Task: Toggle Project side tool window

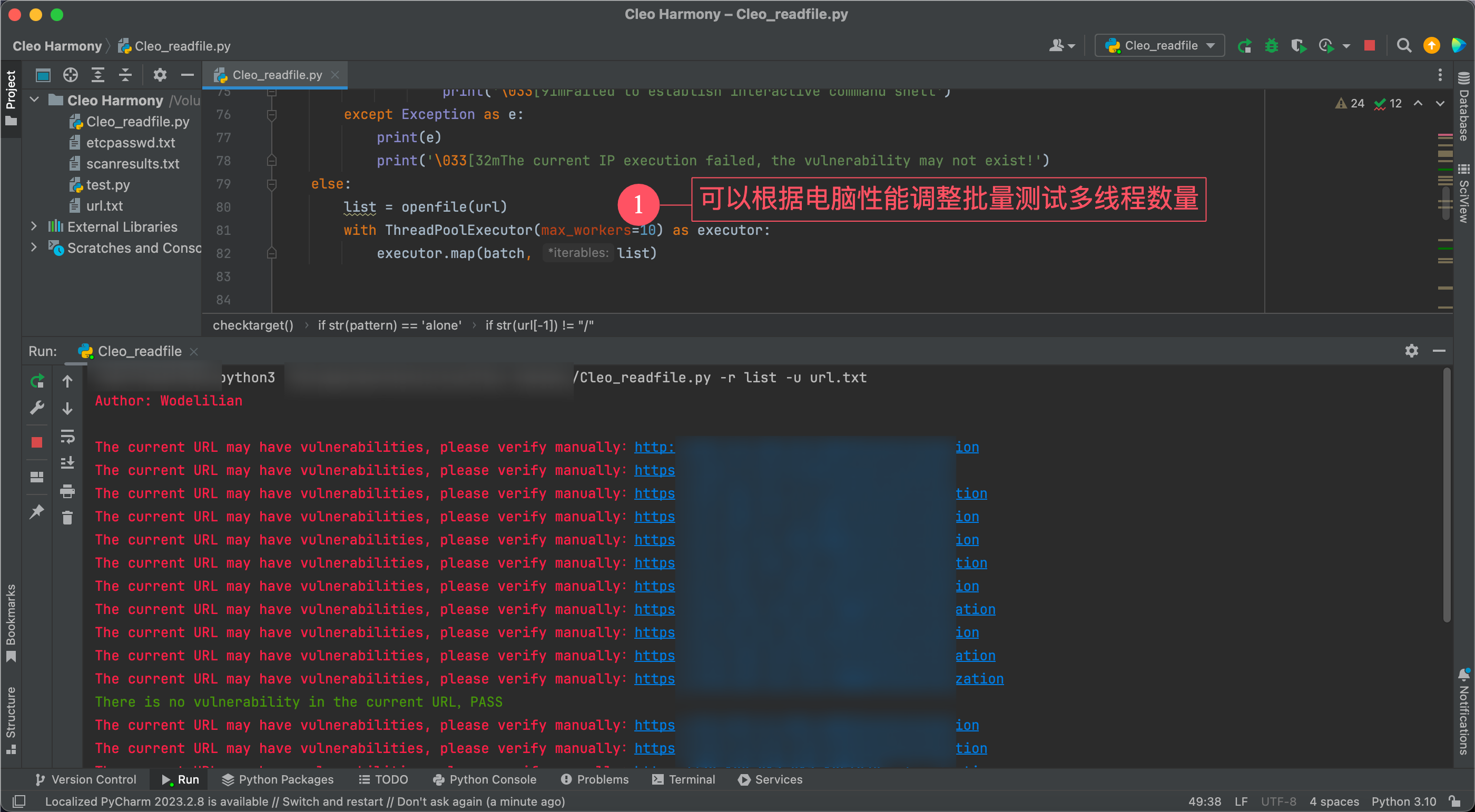Action: tap(11, 97)
